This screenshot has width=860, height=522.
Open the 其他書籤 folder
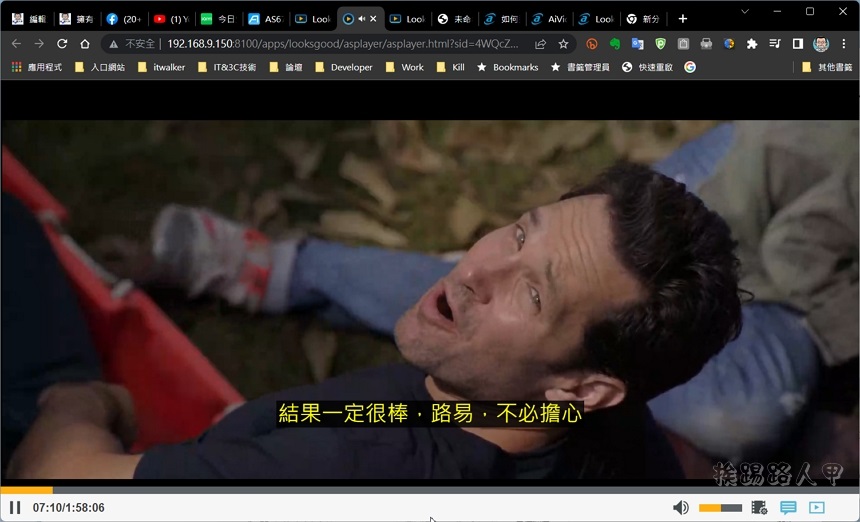point(827,67)
